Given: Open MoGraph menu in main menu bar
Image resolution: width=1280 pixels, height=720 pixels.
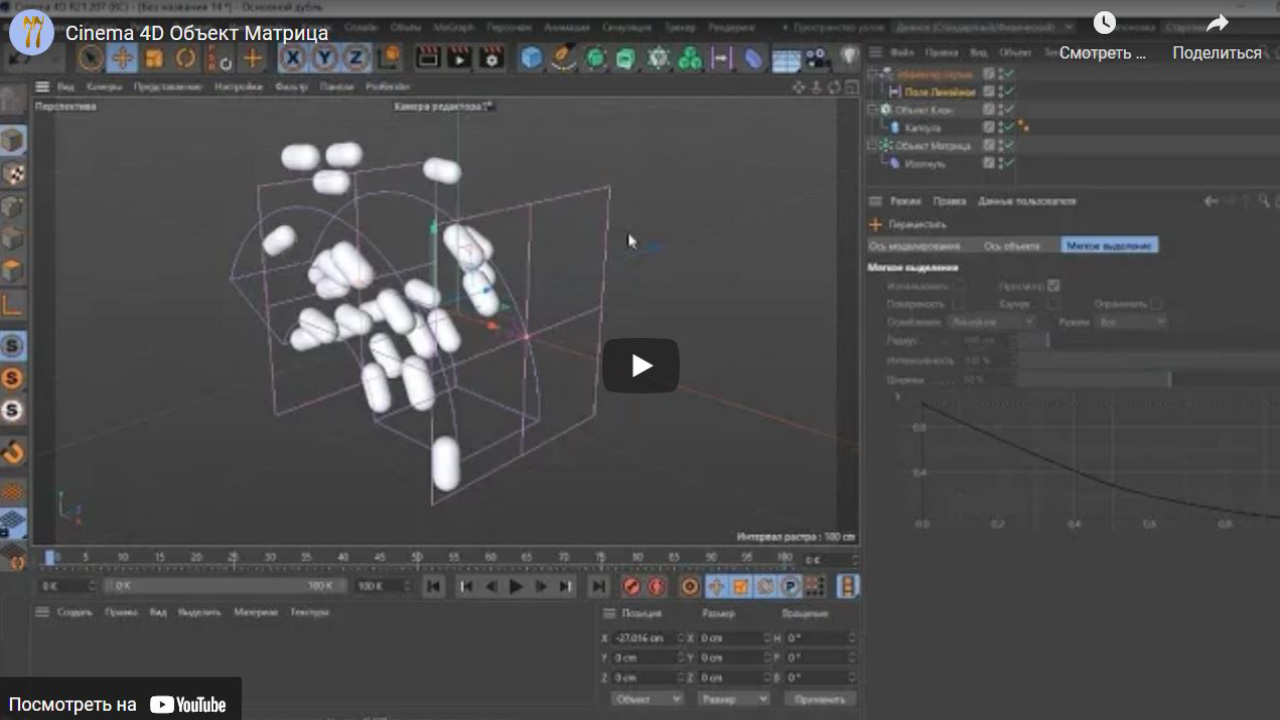Looking at the screenshot, I should coord(455,26).
